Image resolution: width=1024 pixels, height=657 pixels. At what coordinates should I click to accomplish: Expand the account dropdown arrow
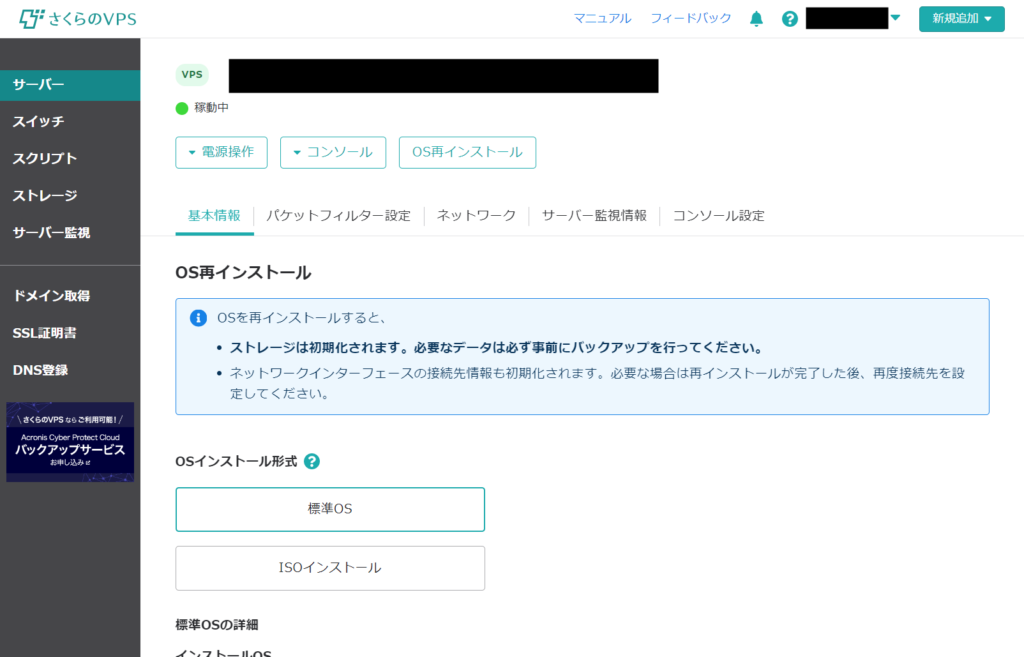[x=895, y=18]
